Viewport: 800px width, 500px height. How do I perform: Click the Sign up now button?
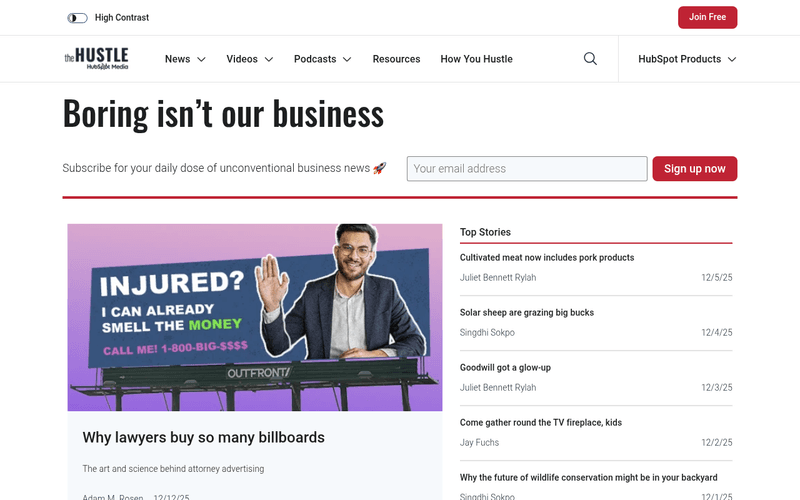(x=694, y=169)
